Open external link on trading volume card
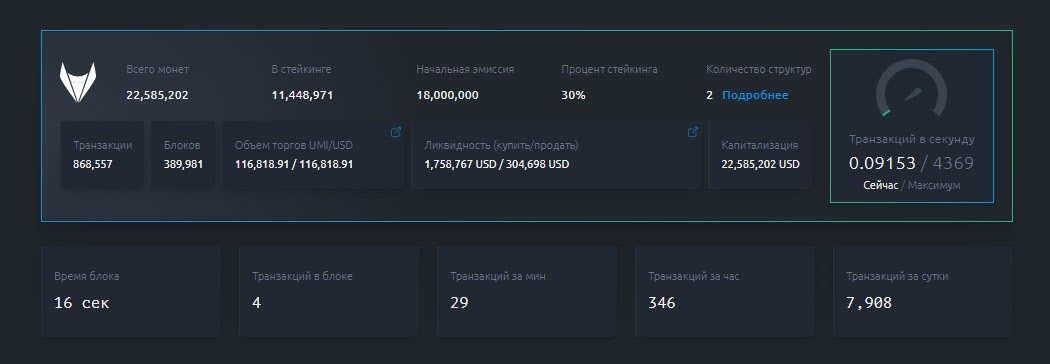Image resolution: width=1050 pixels, height=364 pixels. coord(396,132)
